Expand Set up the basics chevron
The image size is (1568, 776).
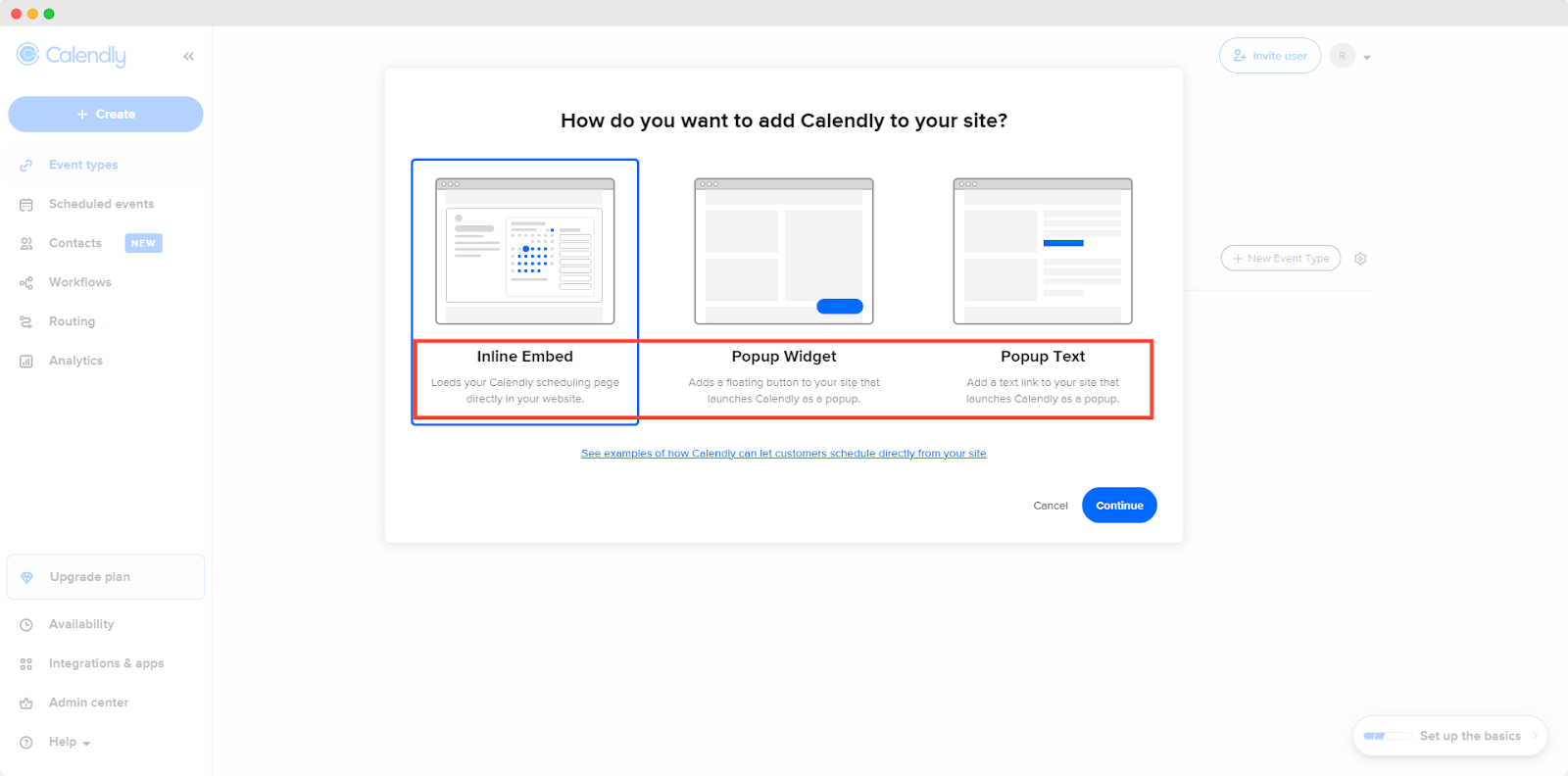point(1535,736)
